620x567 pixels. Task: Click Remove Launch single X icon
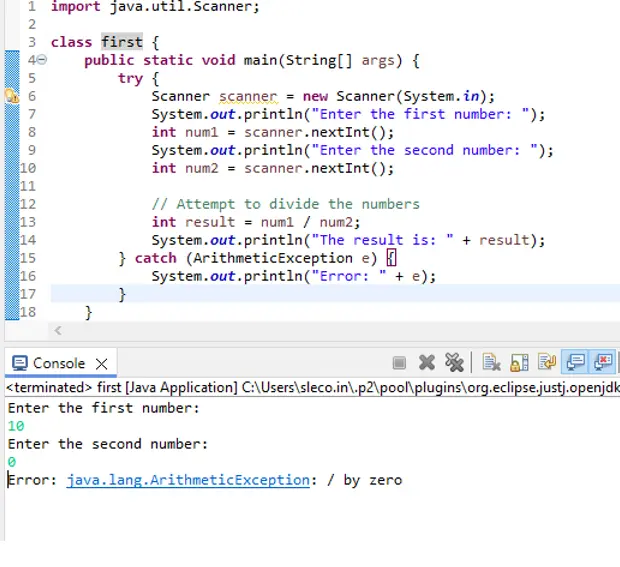click(x=427, y=363)
